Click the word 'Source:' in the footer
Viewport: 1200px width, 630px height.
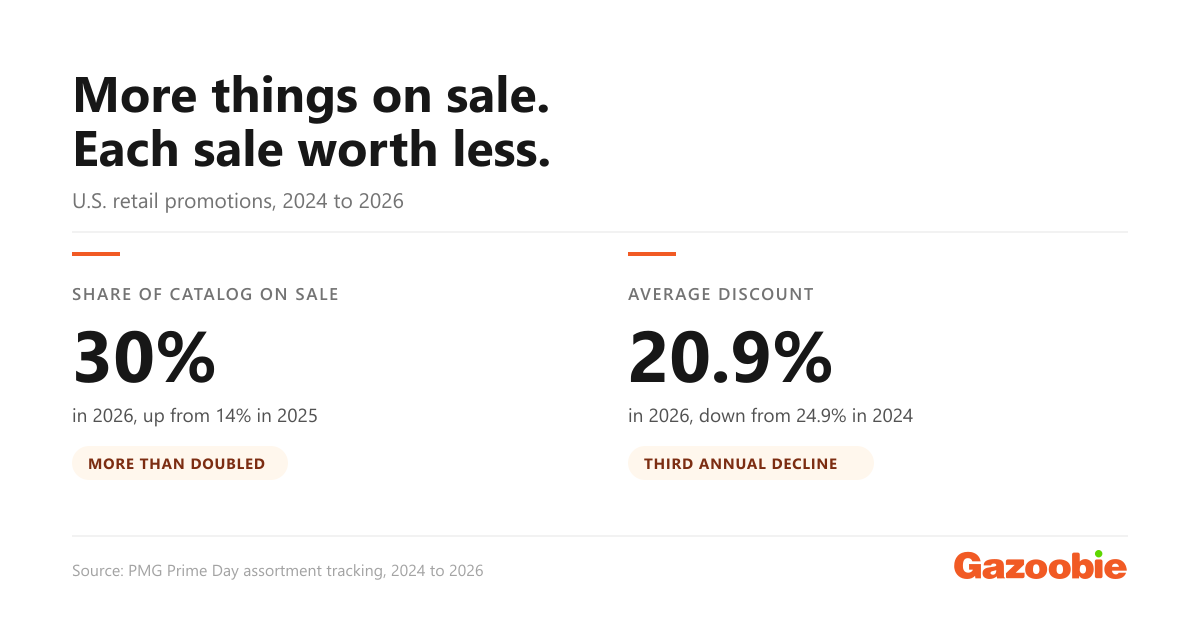pyautogui.click(x=97, y=571)
